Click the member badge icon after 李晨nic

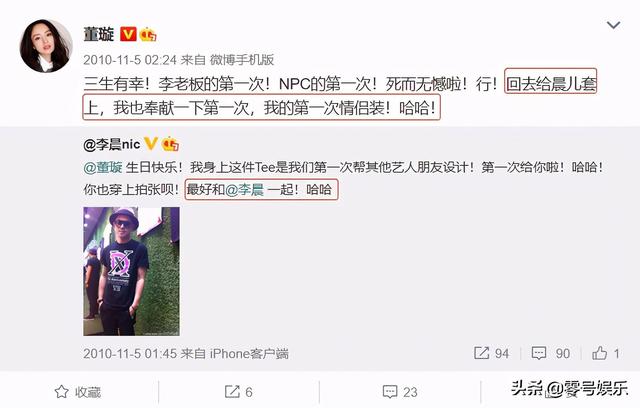pos(170,144)
